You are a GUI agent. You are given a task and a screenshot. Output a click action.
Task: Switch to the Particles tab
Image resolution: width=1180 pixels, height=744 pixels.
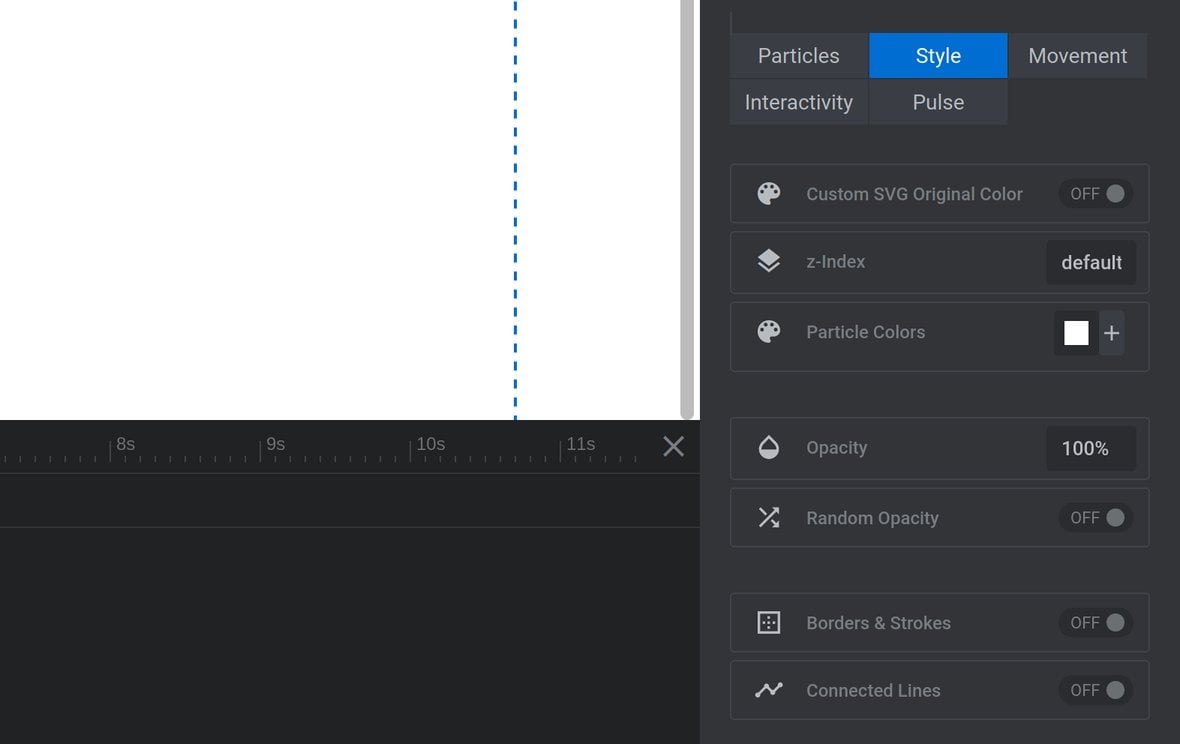click(x=798, y=56)
